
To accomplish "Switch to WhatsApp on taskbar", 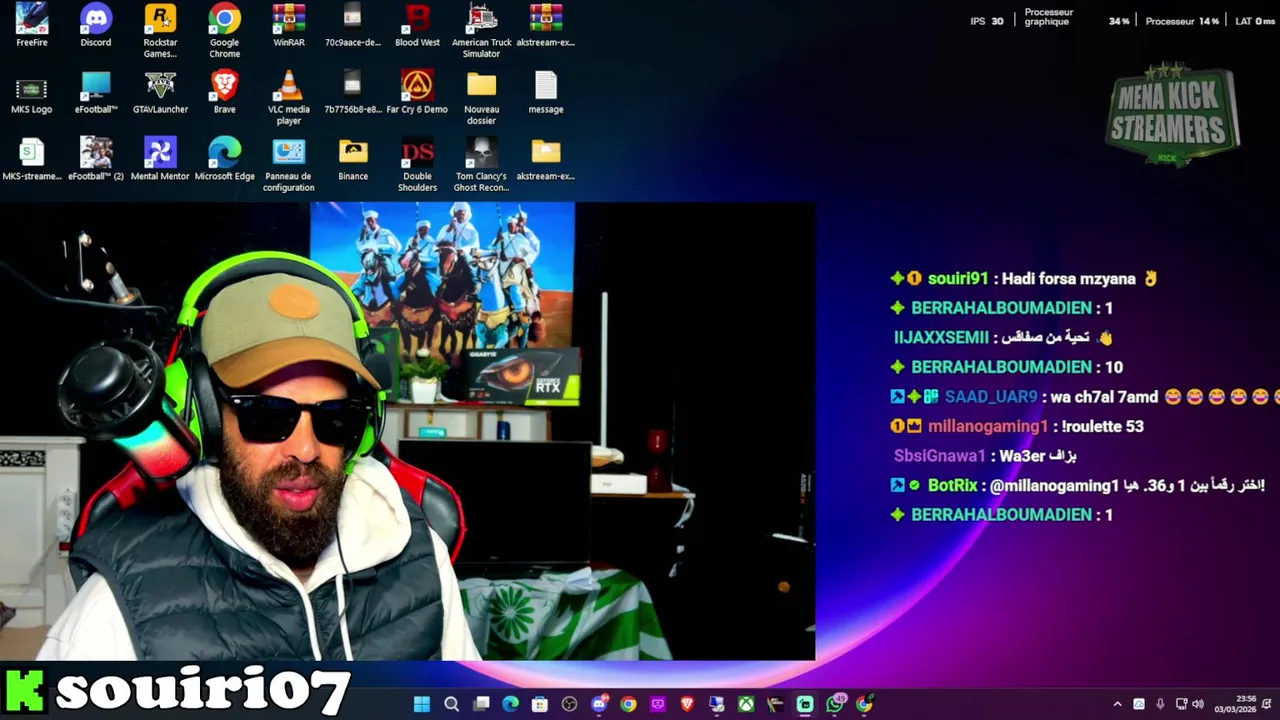I will point(835,704).
